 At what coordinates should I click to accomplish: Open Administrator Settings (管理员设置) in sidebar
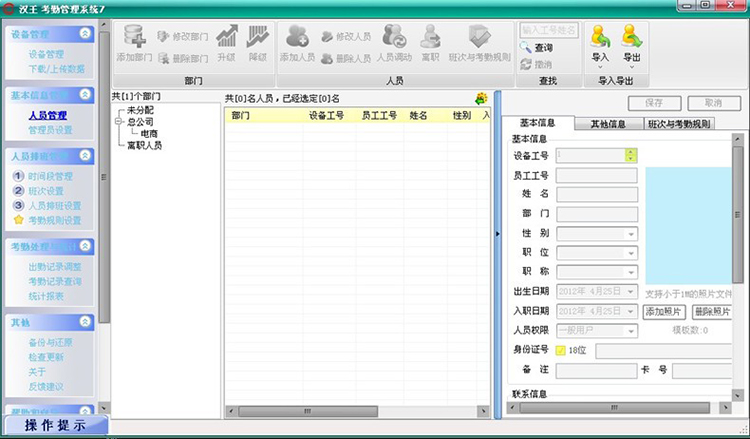(50, 130)
